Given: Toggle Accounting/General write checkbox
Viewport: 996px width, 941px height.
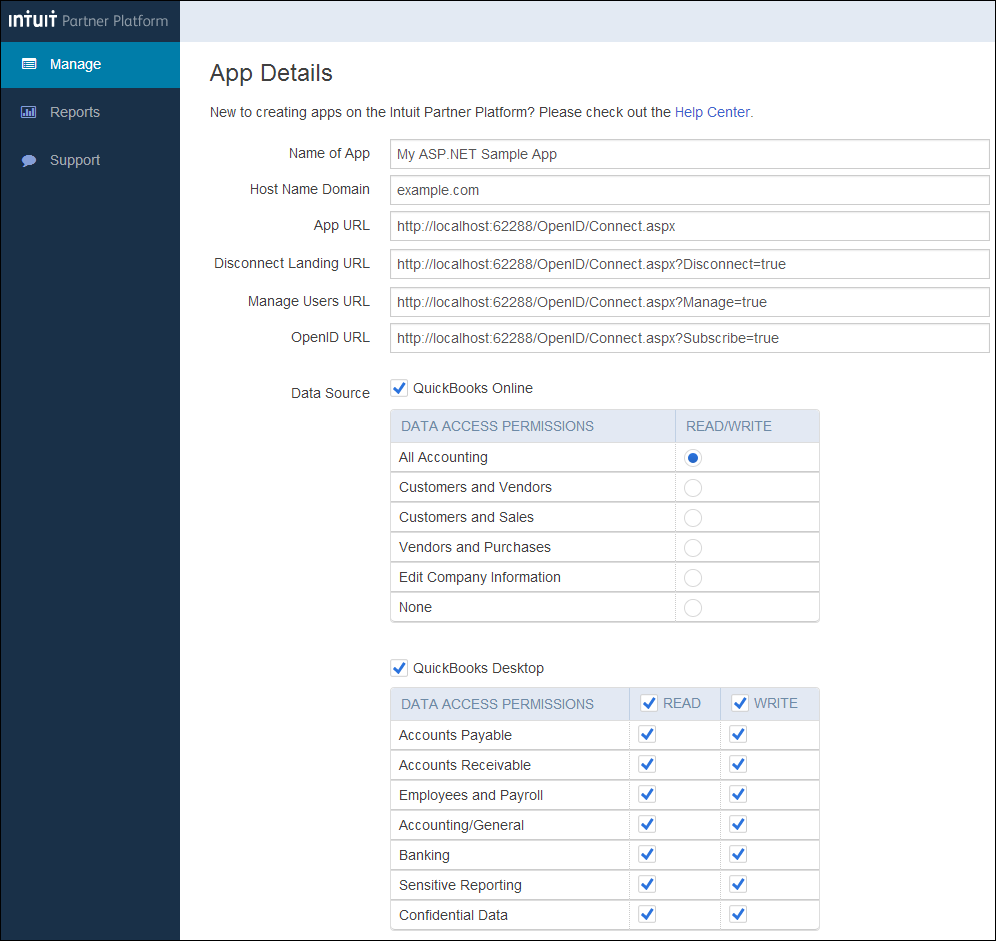Looking at the screenshot, I should pyautogui.click(x=737, y=825).
